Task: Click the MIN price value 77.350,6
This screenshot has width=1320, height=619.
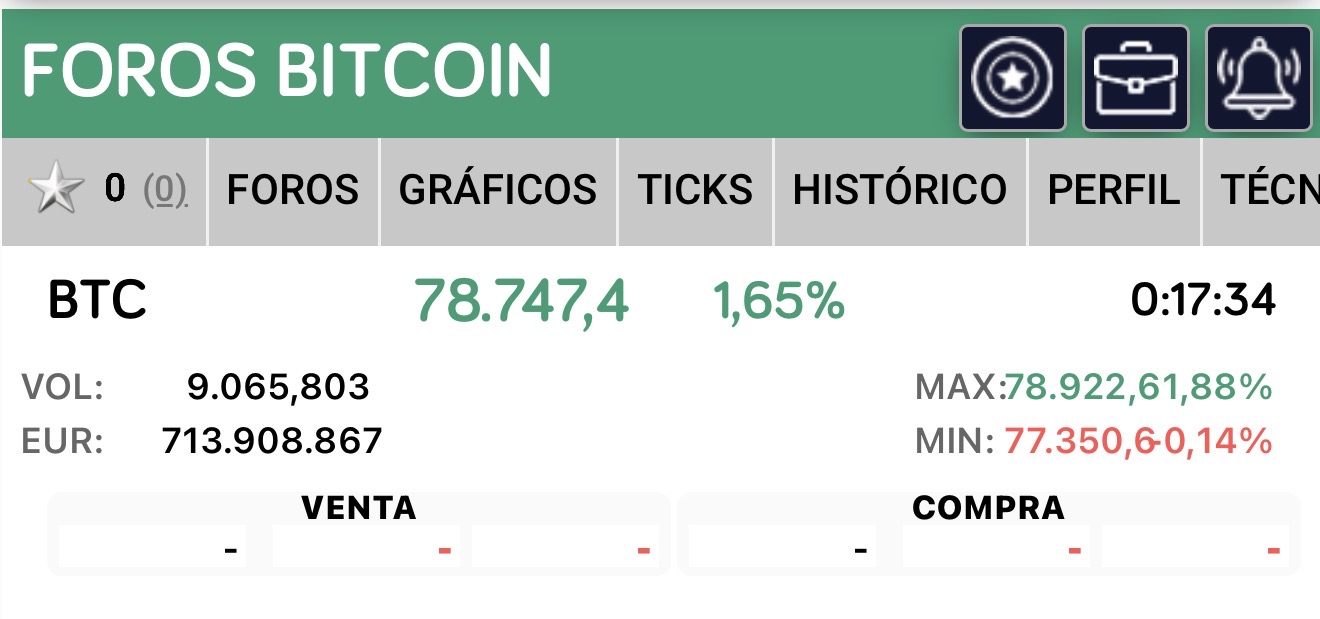Action: coord(1079,441)
